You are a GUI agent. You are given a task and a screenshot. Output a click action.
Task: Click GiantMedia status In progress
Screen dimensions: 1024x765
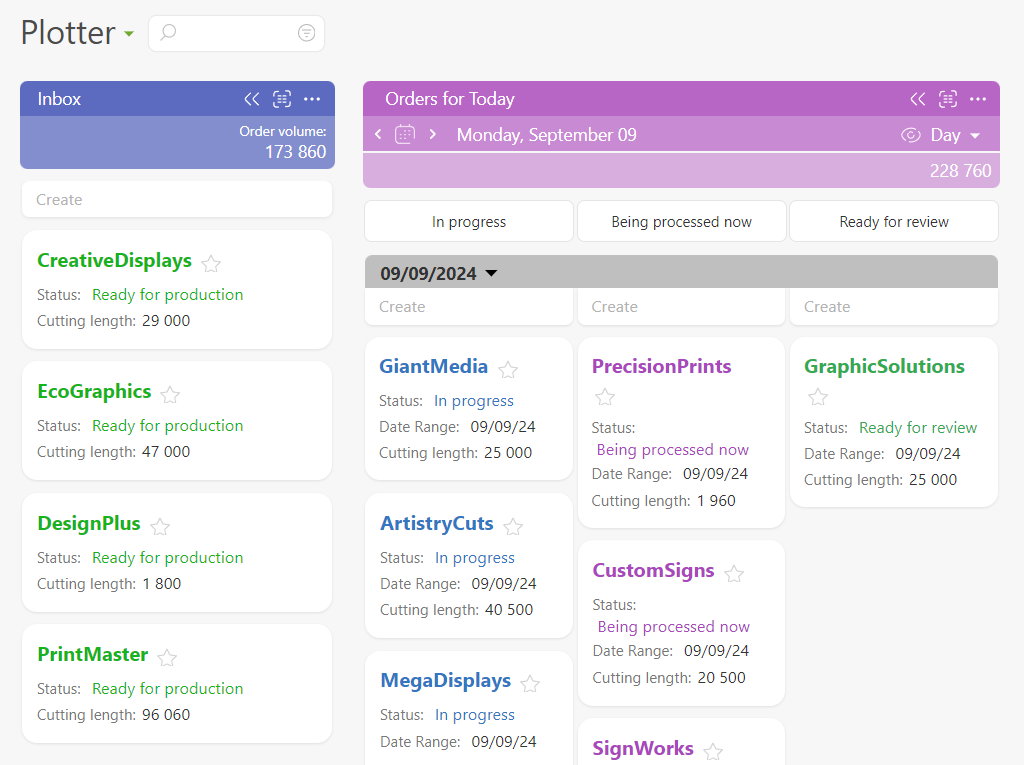click(x=473, y=400)
